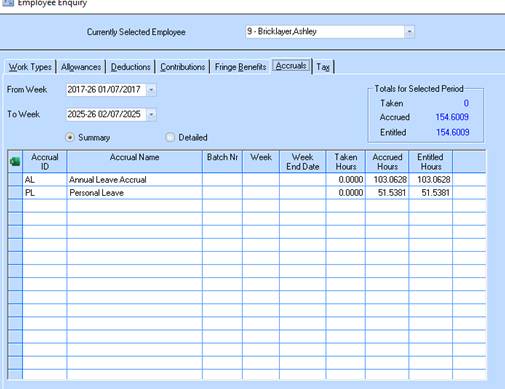Click Entitled Hours value in Annual Leave row
505x389 pixels.
click(431, 180)
